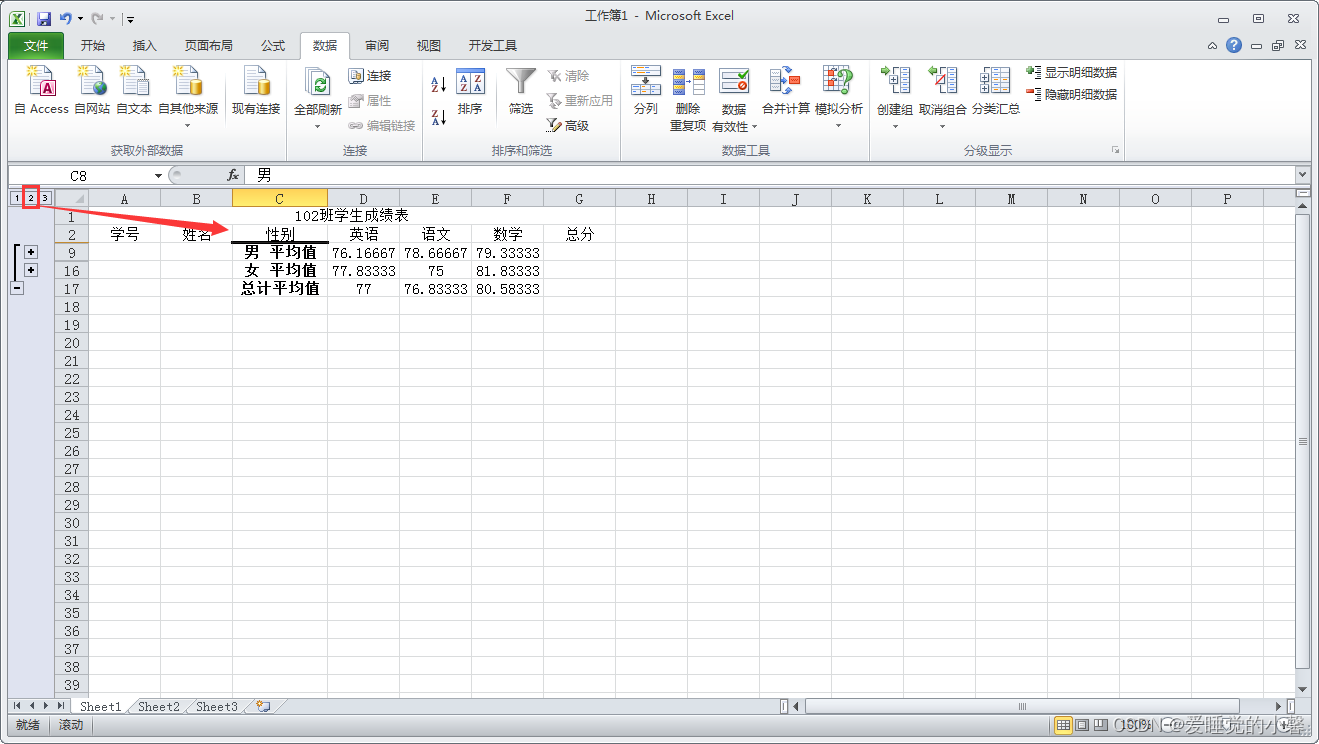Viewport: 1319px width, 744px height.
Task: Click the undo arrow icon
Action: (x=66, y=18)
